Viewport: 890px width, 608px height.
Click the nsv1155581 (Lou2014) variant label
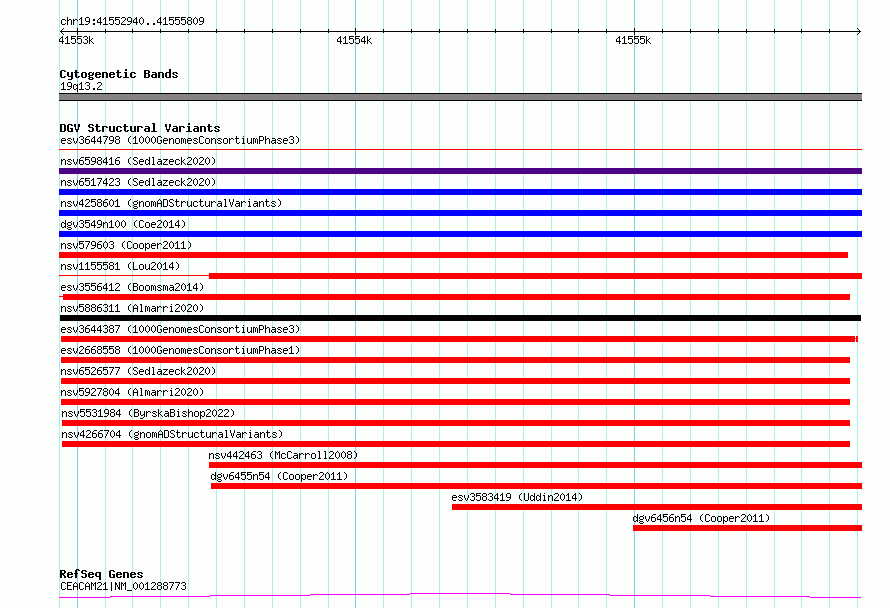pyautogui.click(x=120, y=266)
